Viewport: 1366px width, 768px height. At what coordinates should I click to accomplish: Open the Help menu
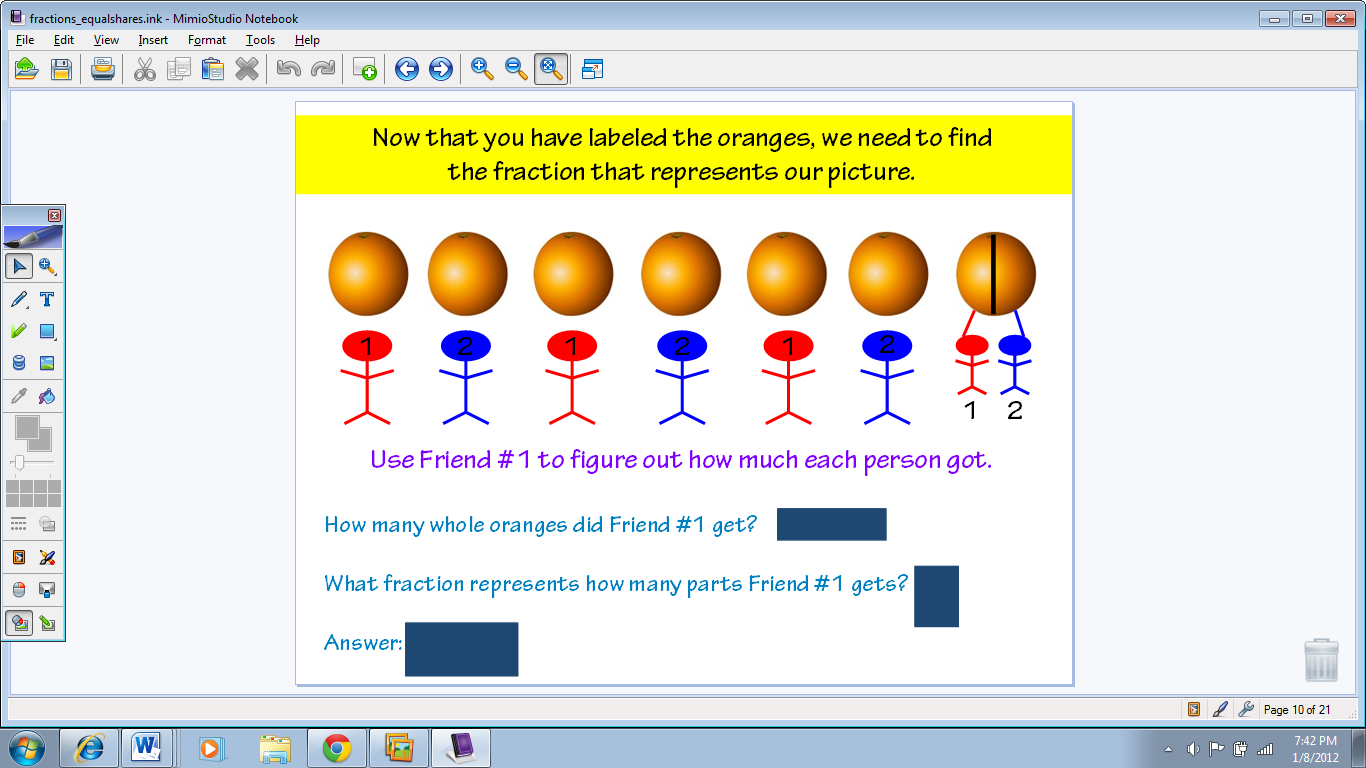click(307, 40)
